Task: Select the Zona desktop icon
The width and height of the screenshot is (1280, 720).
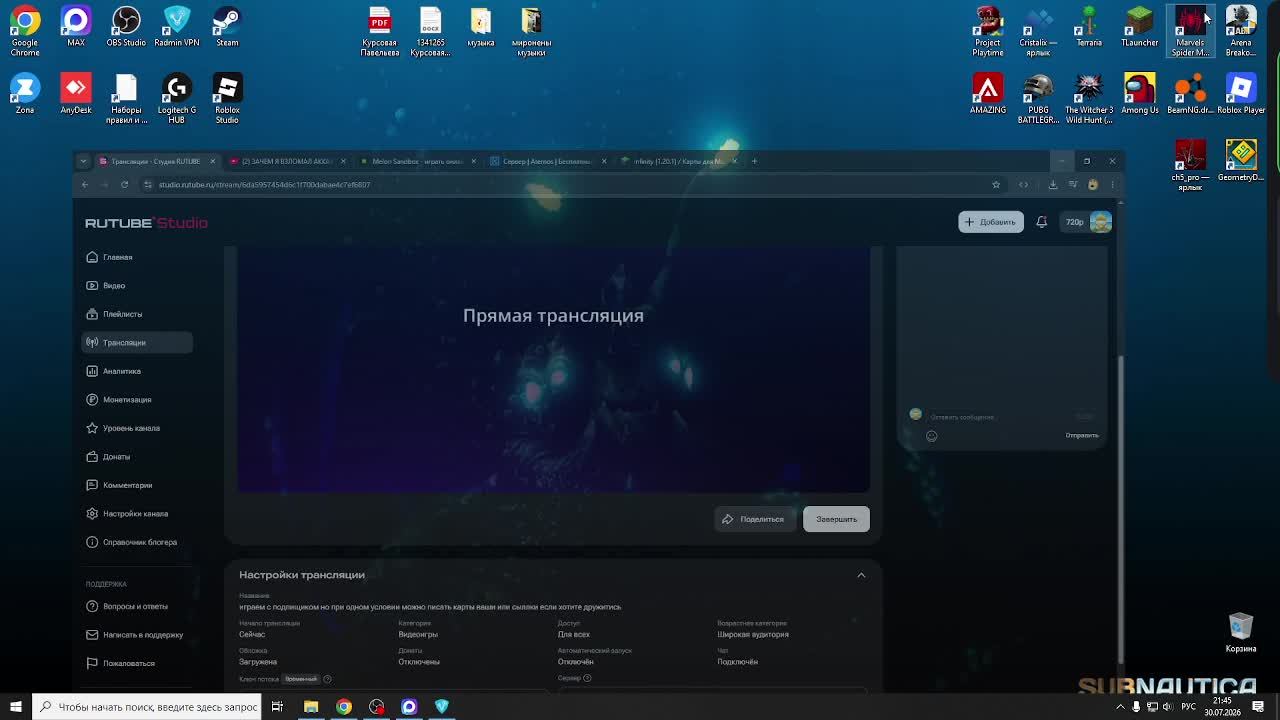Action: pyautogui.click(x=25, y=94)
